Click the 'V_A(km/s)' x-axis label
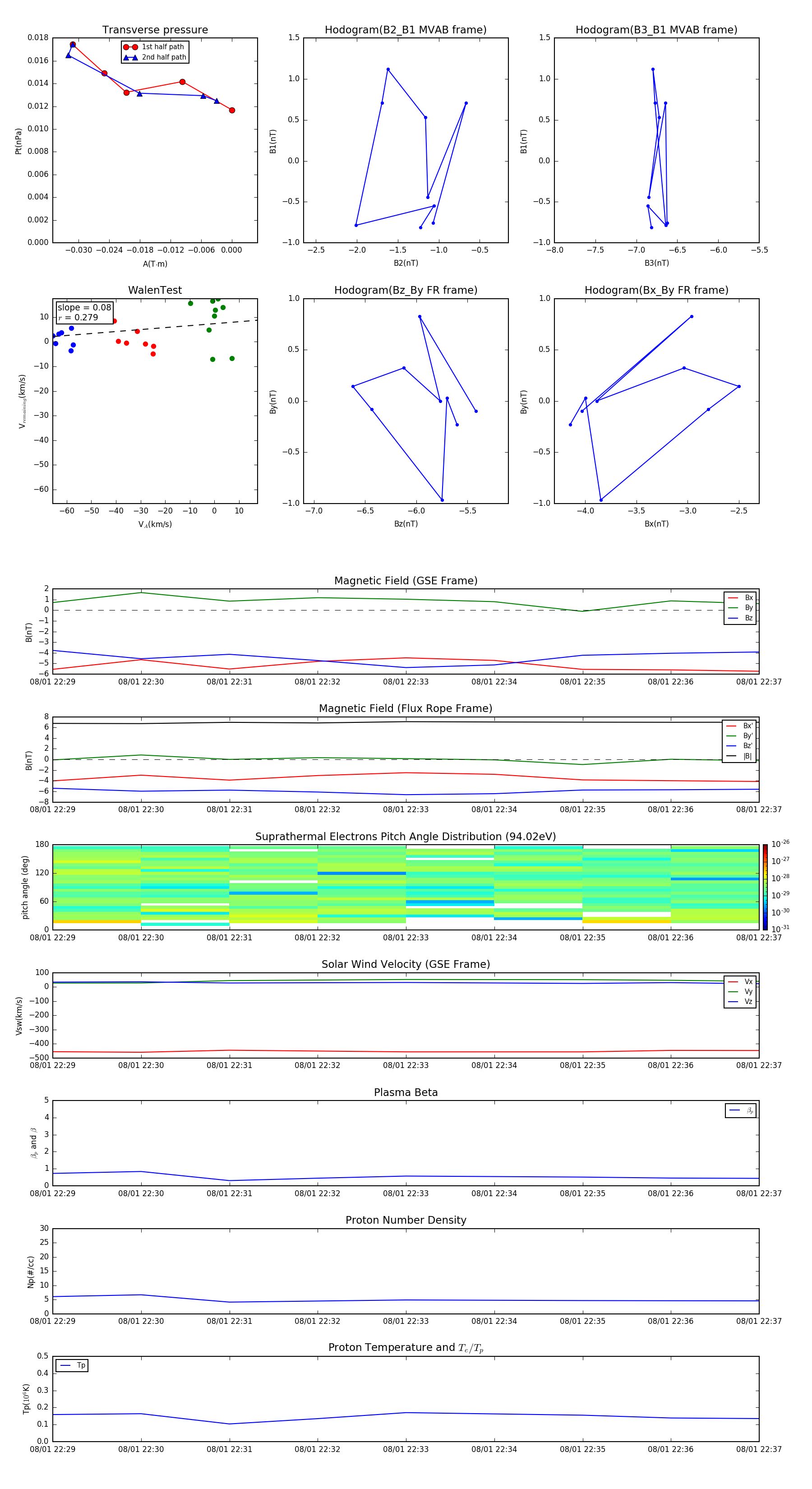The height and width of the screenshot is (1489, 812). (155, 524)
